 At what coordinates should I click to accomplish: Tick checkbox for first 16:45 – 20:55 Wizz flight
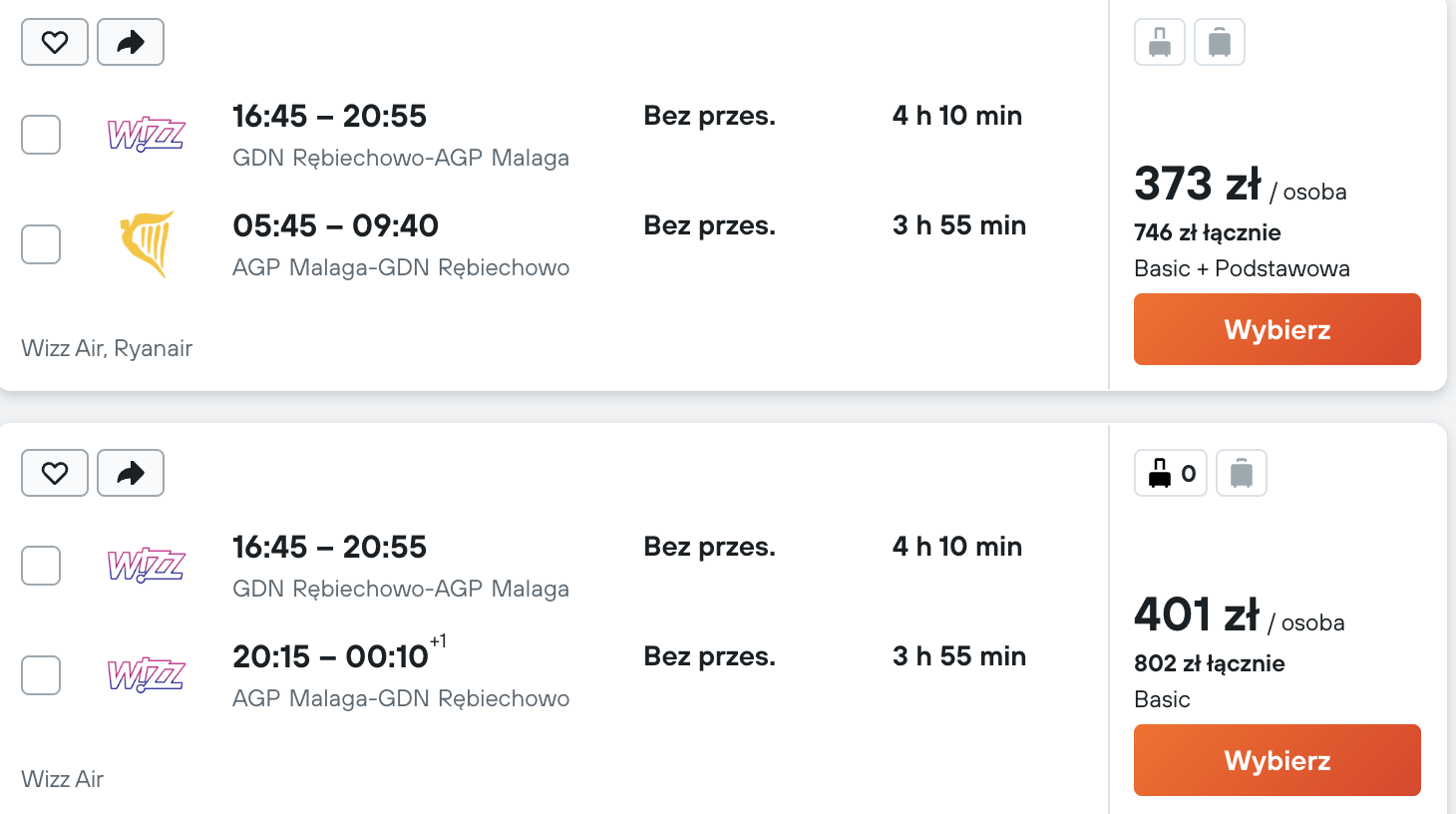pyautogui.click(x=41, y=135)
